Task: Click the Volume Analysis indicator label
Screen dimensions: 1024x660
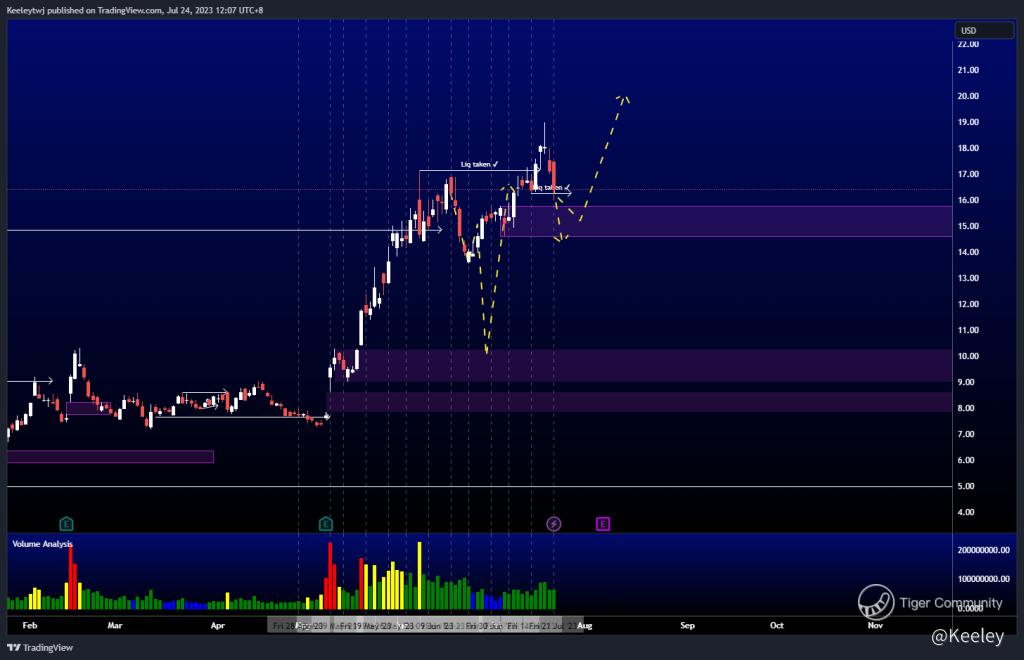Action: (42, 544)
